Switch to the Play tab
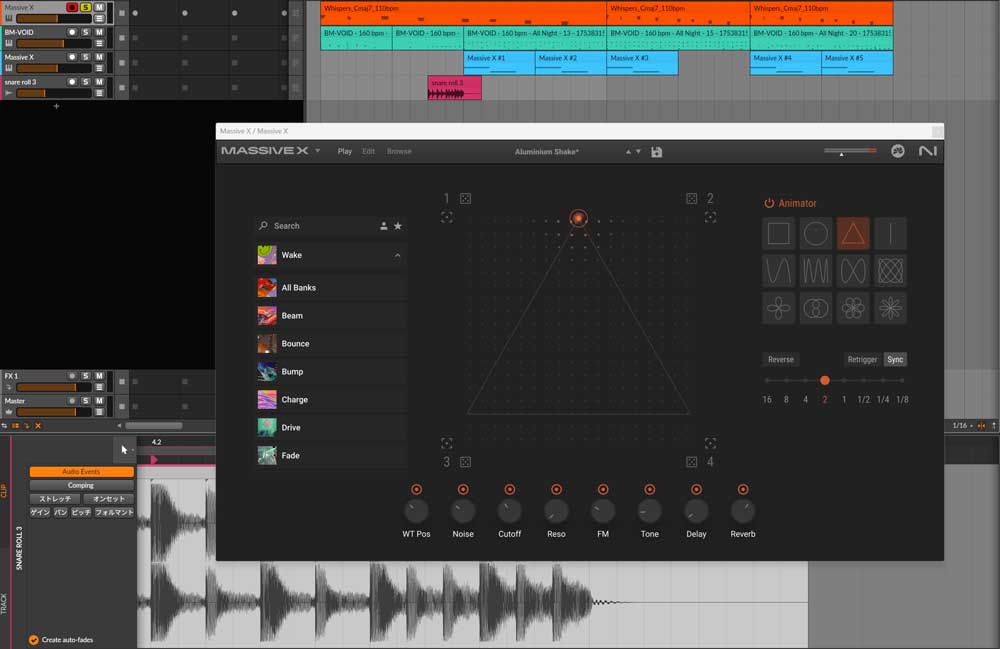Viewport: 1000px width, 649px height. point(344,151)
